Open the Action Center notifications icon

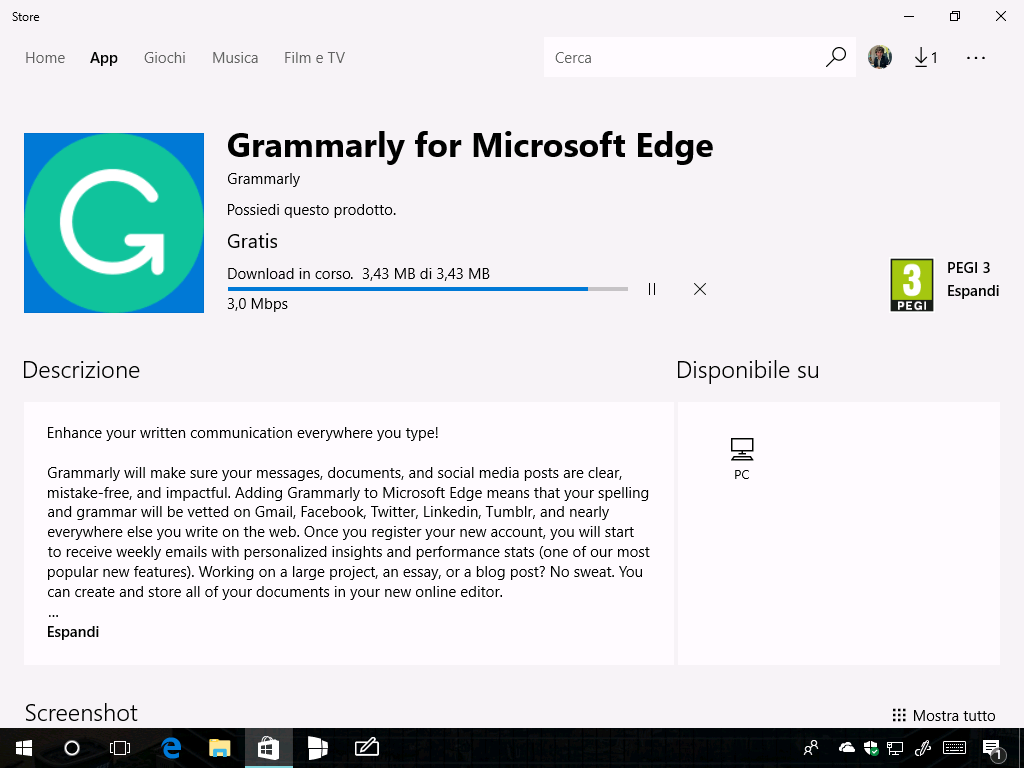click(x=993, y=748)
